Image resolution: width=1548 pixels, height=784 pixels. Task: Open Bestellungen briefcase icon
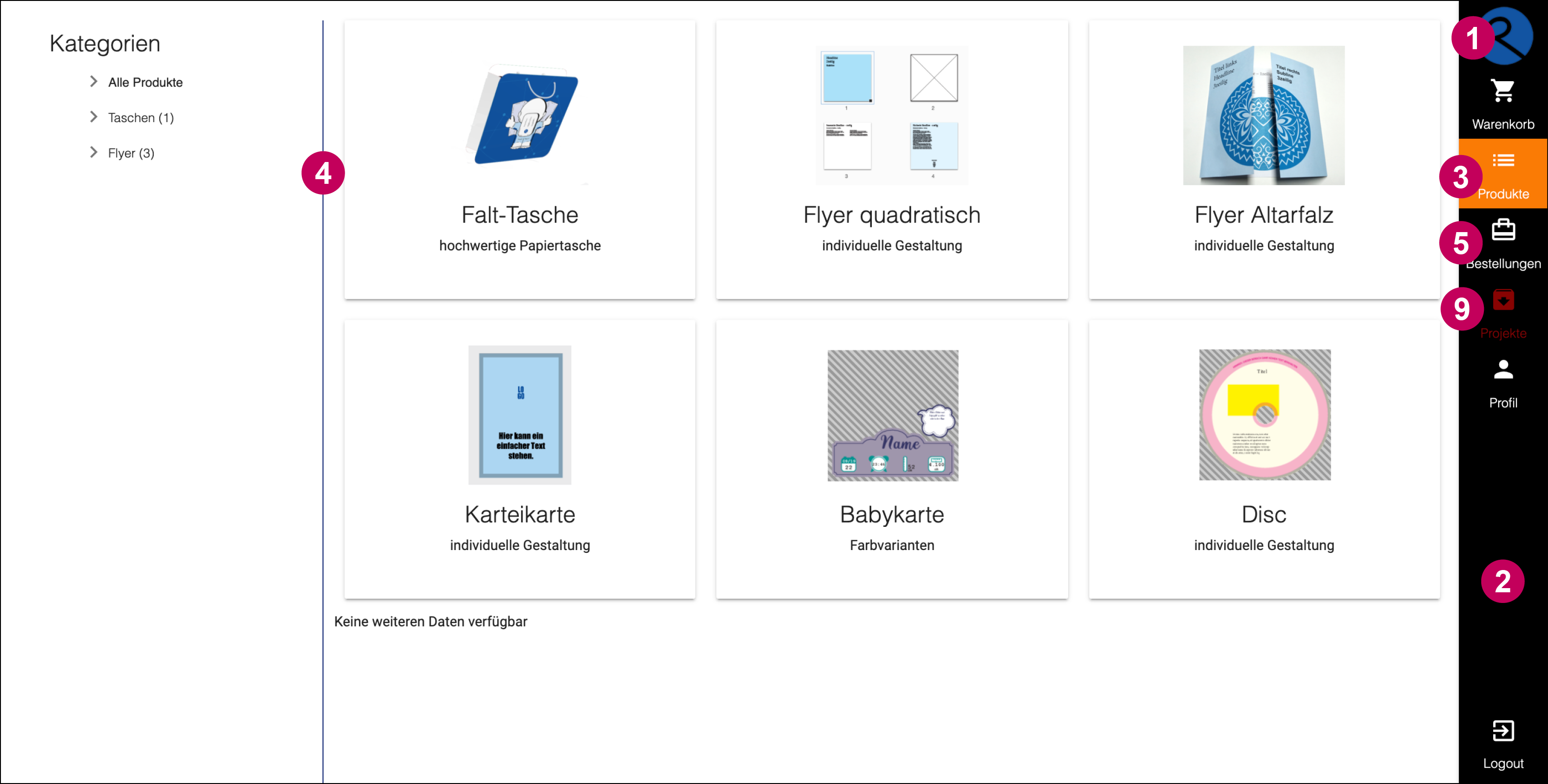tap(1503, 230)
